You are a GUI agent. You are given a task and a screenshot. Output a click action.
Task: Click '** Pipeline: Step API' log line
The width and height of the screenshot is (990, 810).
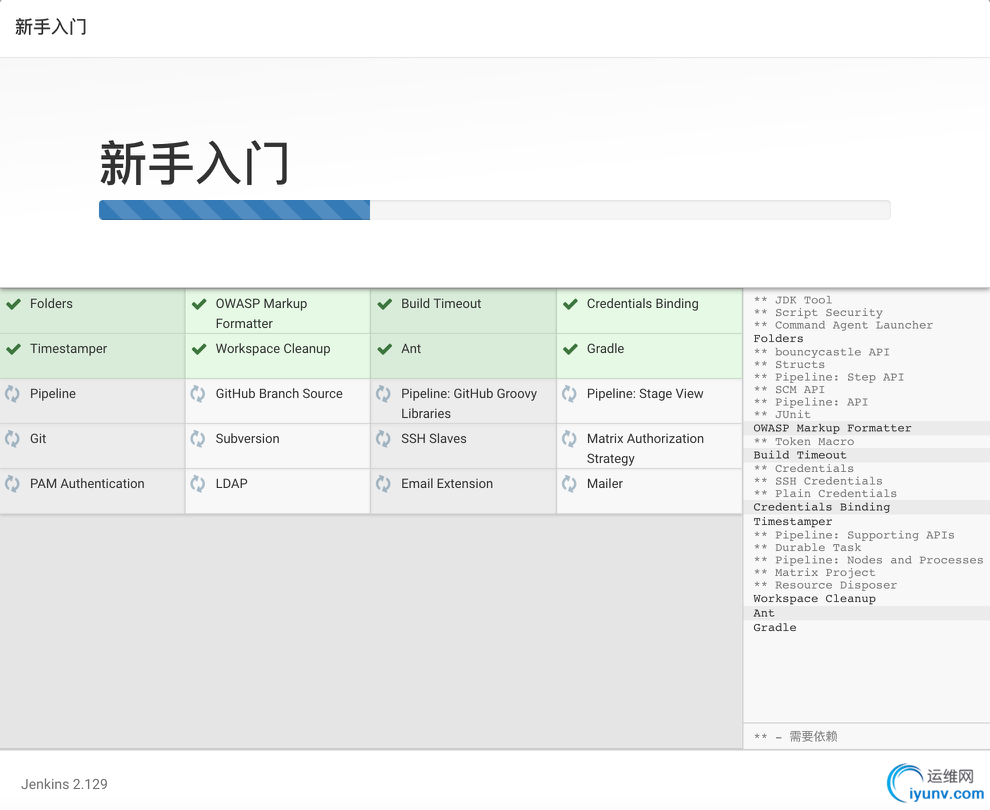click(x=828, y=377)
